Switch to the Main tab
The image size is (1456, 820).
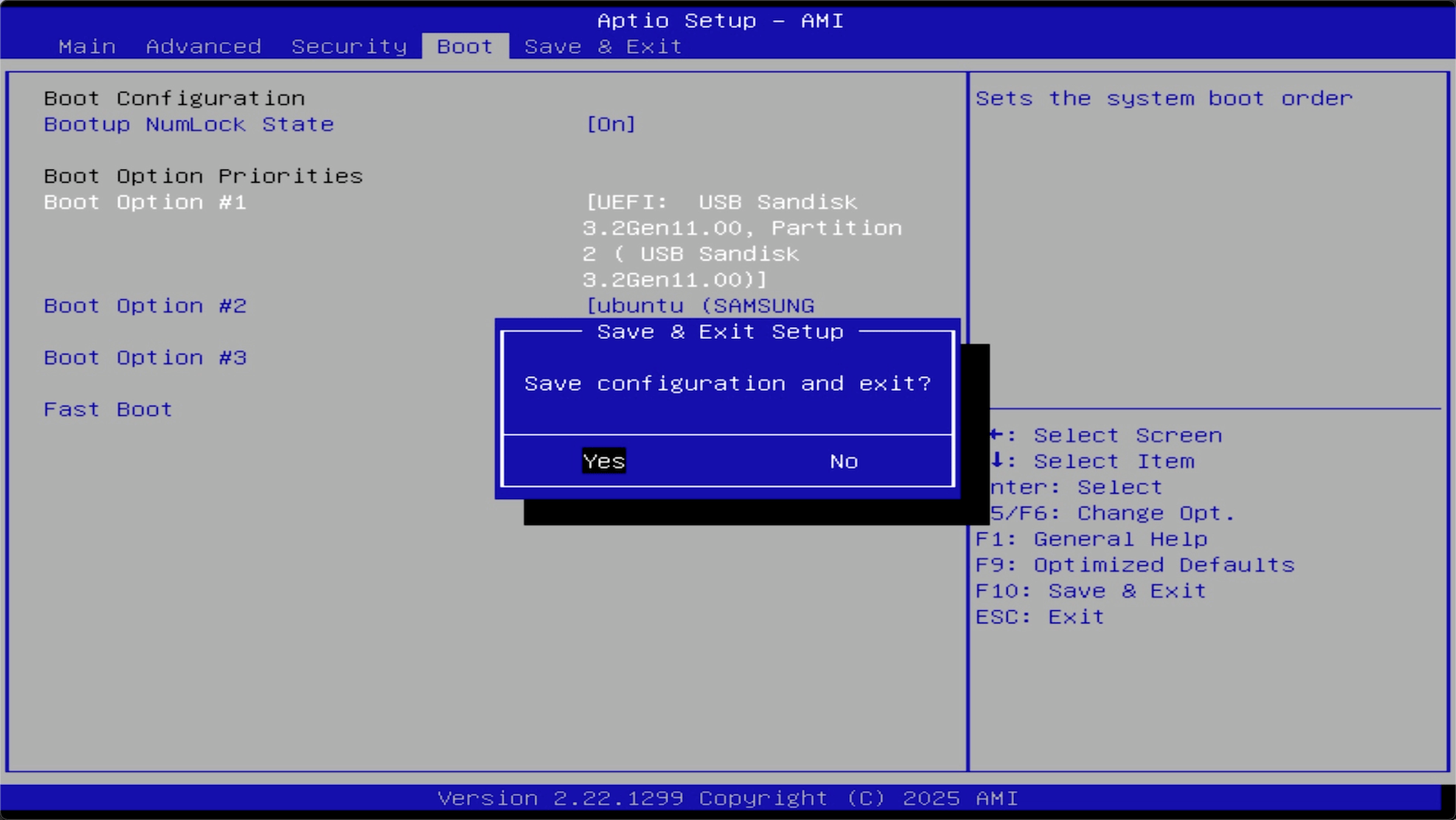pyautogui.click(x=87, y=47)
